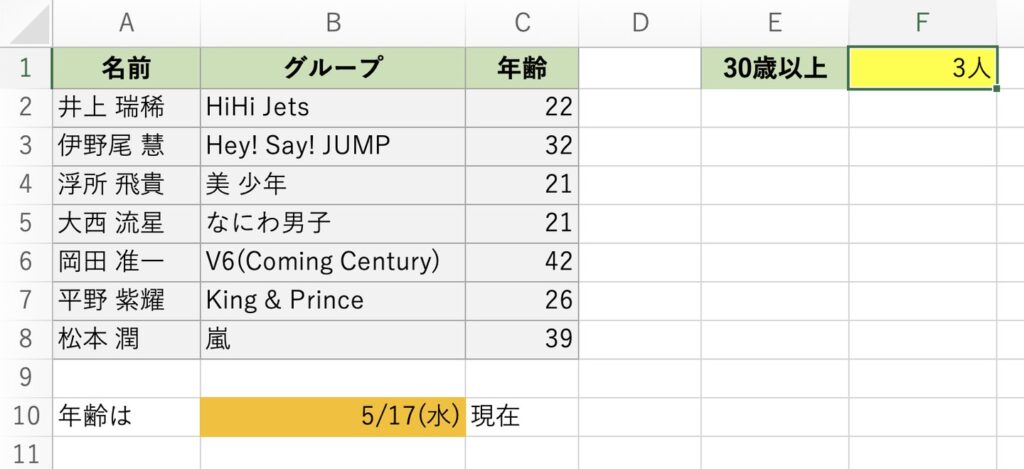Select the 名前 header cell
This screenshot has height=469, width=1024.
click(x=126, y=68)
